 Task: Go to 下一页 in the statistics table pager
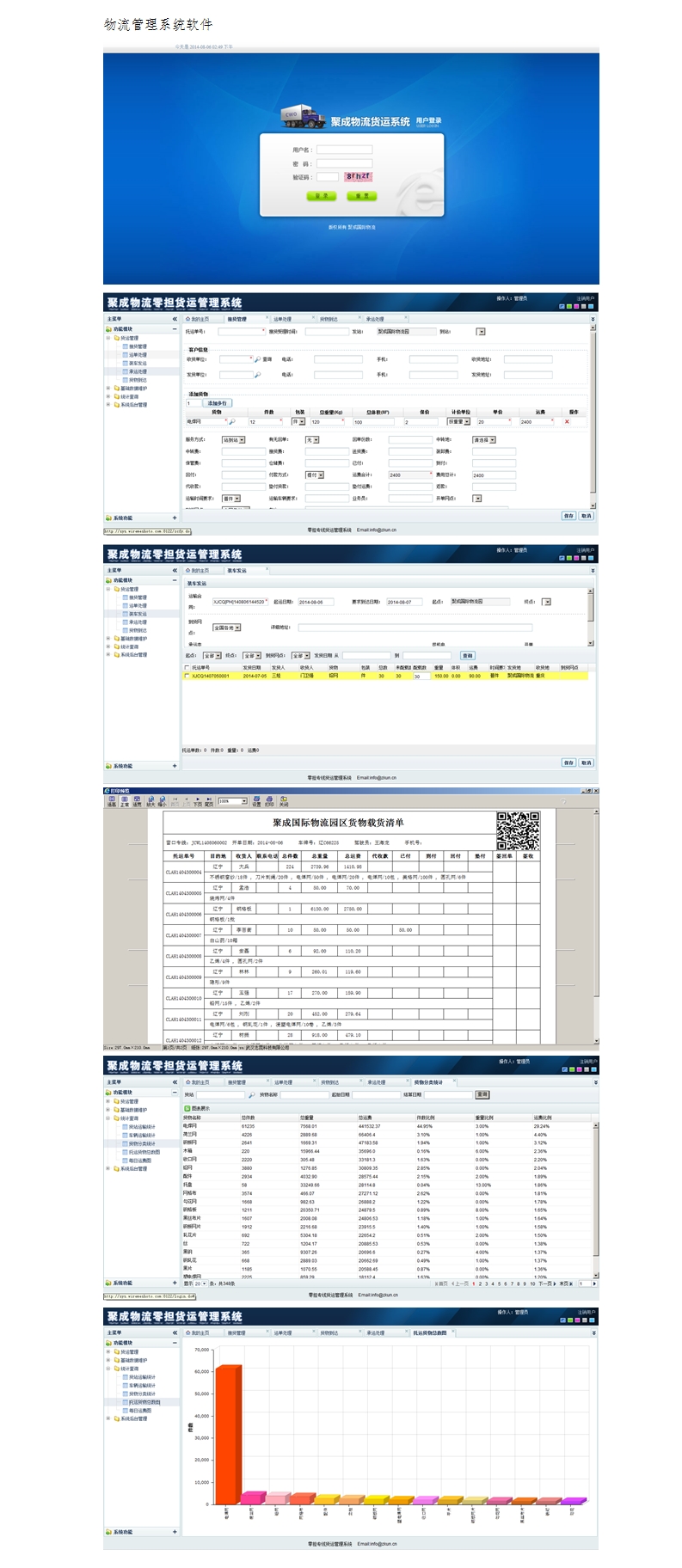coord(545,1283)
